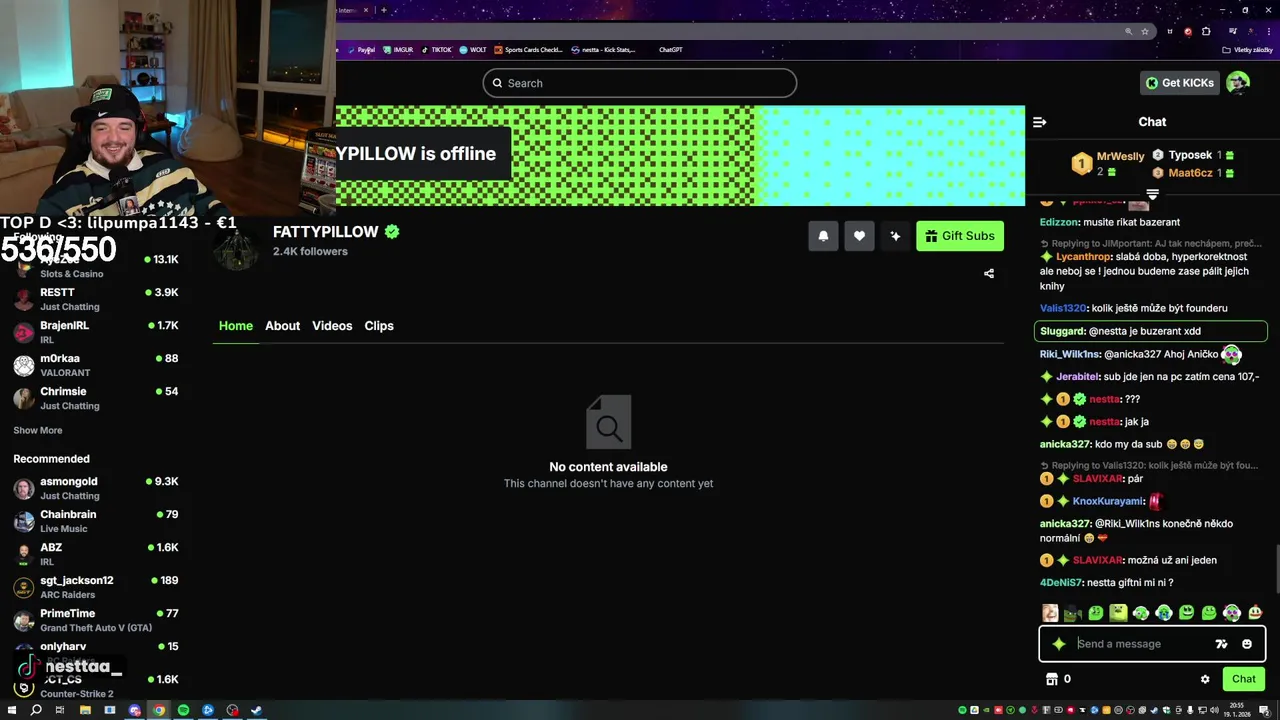This screenshot has height=720, width=1280.
Task: Click the green sparkle icon in message box
Action: 1059,644
